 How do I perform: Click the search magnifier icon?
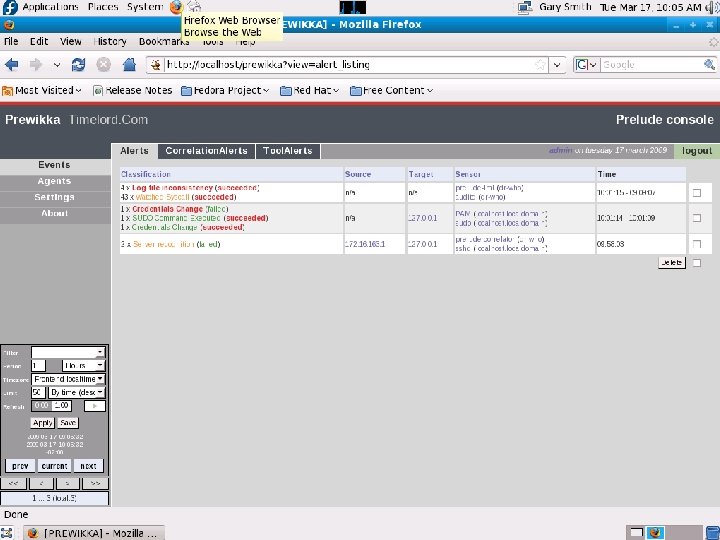tap(709, 65)
